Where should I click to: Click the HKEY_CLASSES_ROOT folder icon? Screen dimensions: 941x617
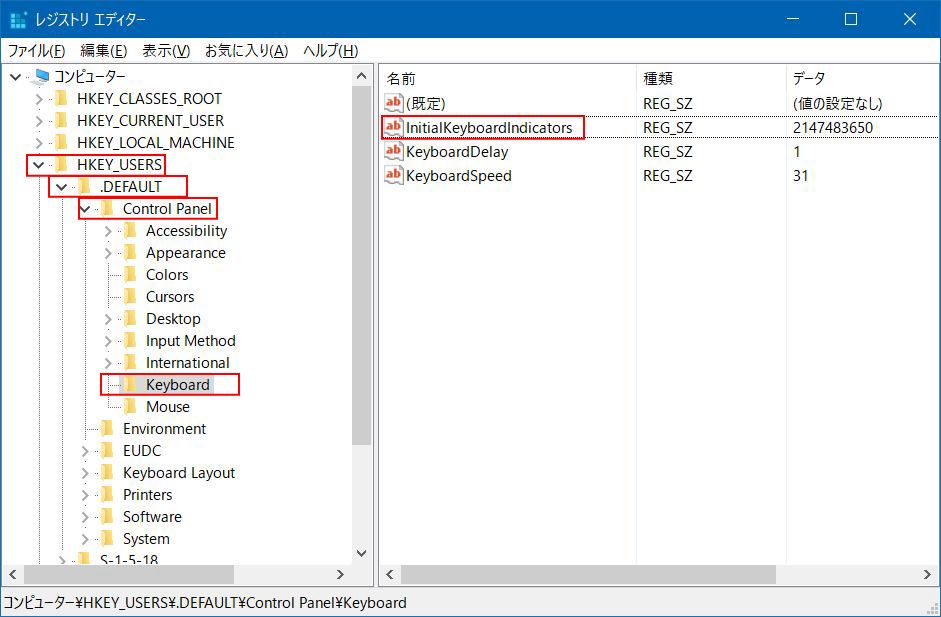click(x=61, y=98)
